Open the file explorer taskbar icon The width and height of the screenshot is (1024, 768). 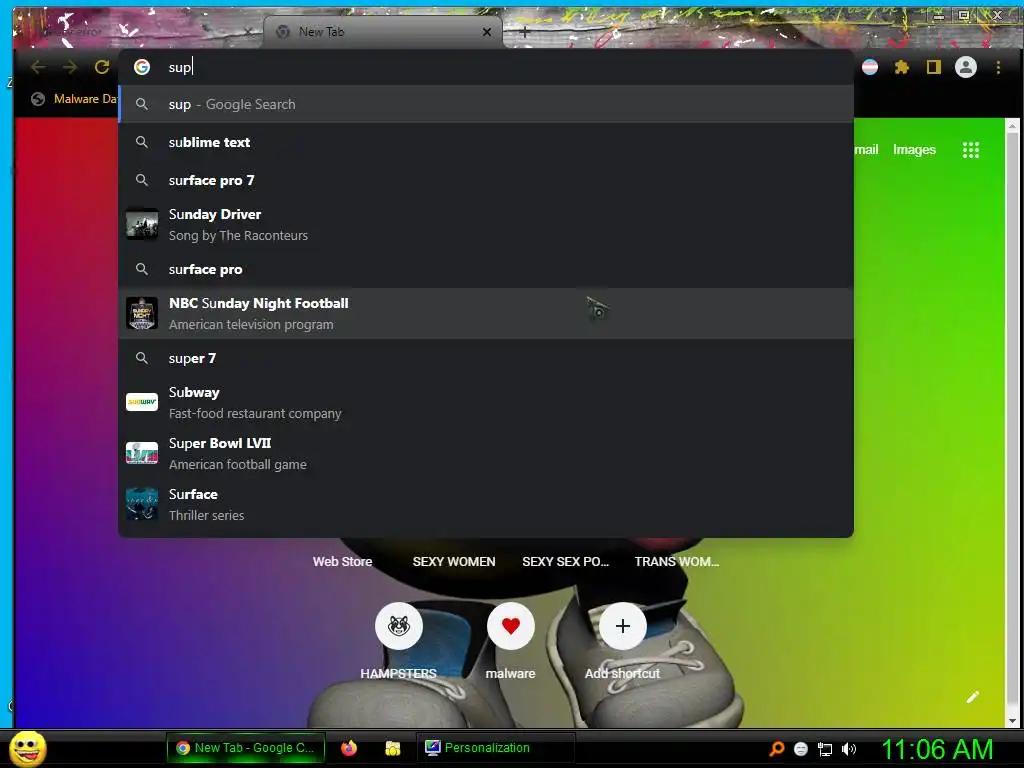click(x=392, y=748)
